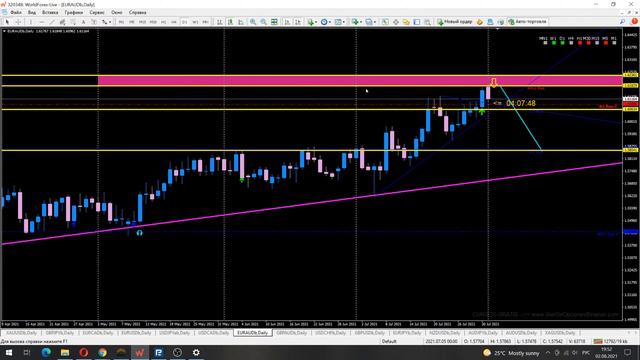640x360 pixels.
Task: Switch chart to Bar Chart type
Action: (x=220, y=22)
